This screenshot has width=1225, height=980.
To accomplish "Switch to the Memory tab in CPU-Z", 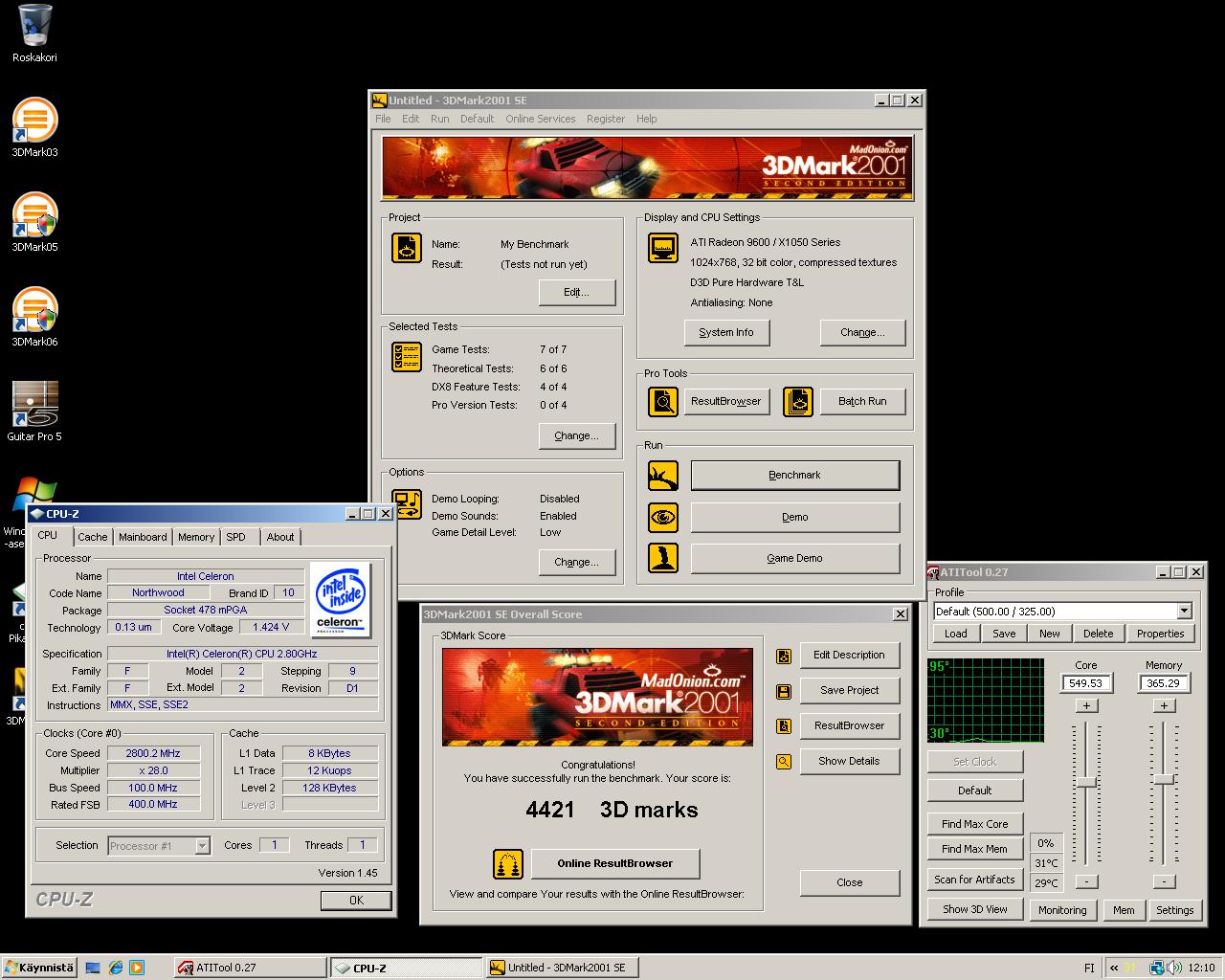I will coord(196,537).
